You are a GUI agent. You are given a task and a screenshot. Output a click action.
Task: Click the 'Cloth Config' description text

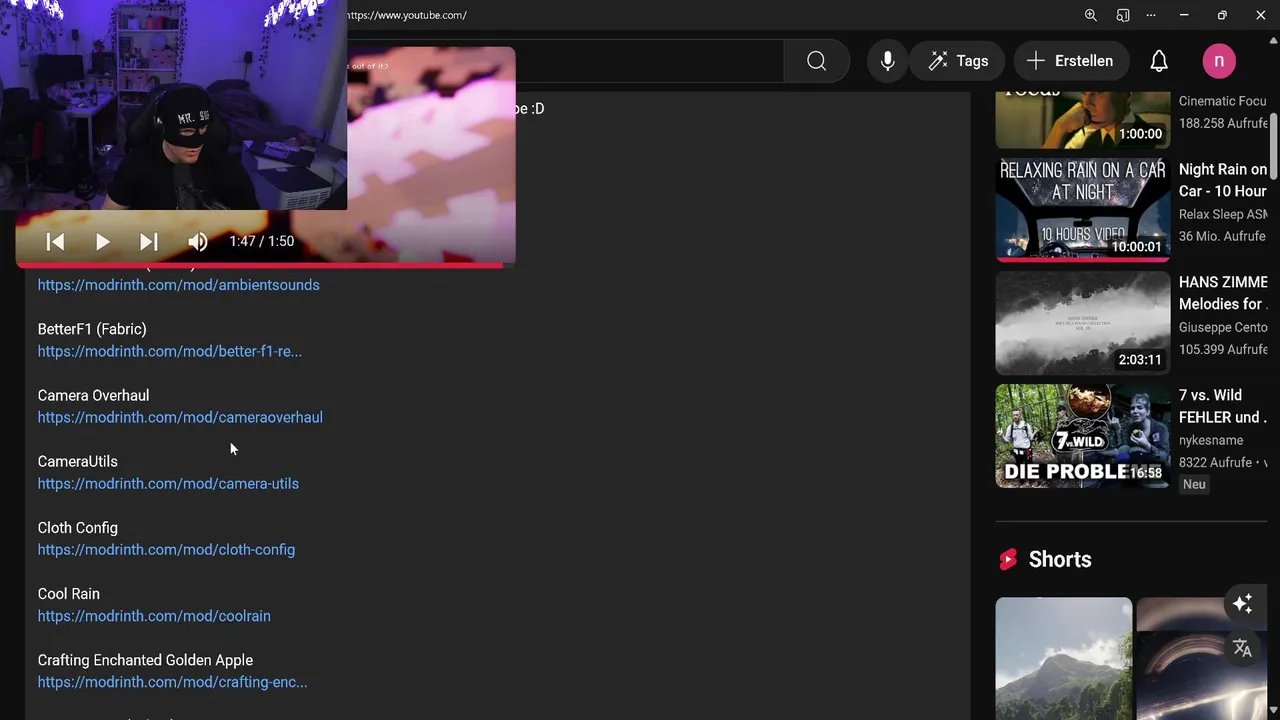click(78, 528)
